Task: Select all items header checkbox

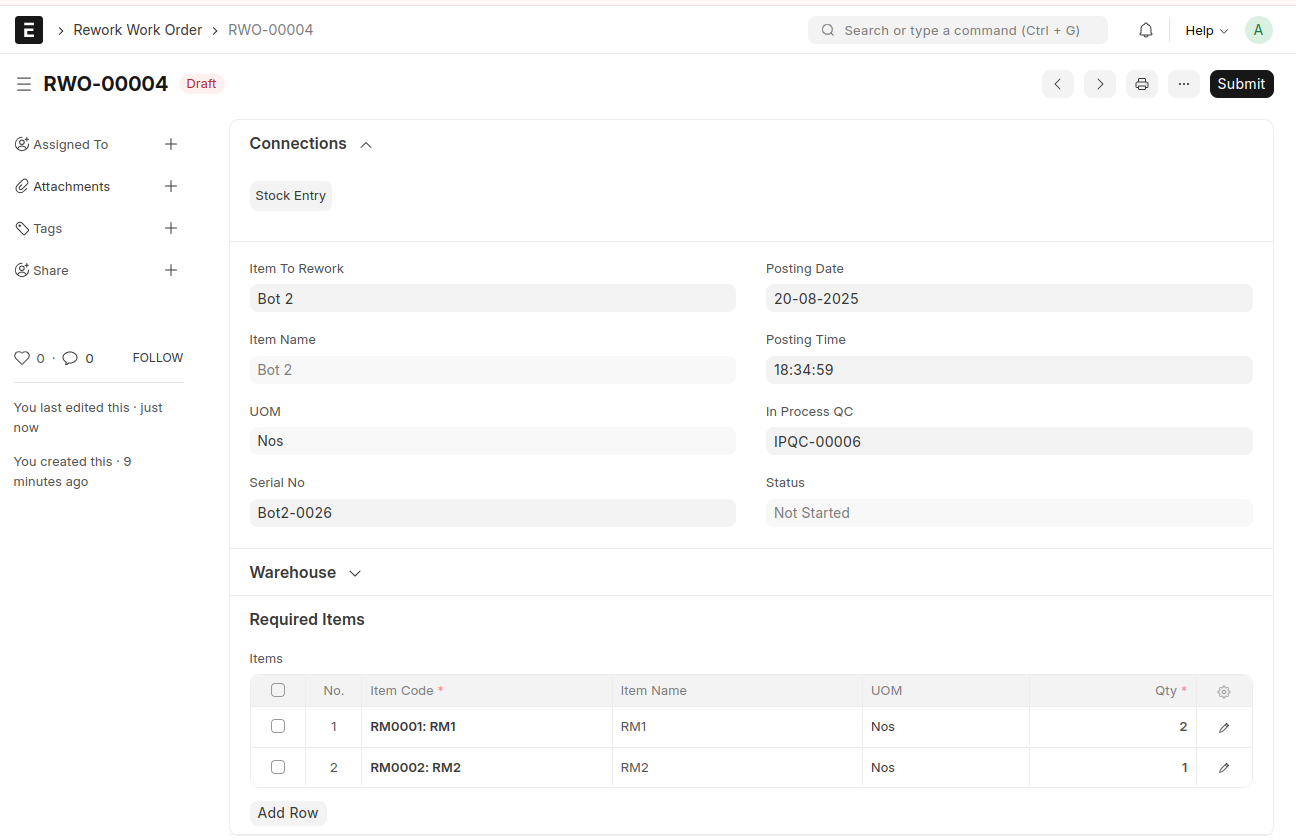Action: [x=278, y=690]
